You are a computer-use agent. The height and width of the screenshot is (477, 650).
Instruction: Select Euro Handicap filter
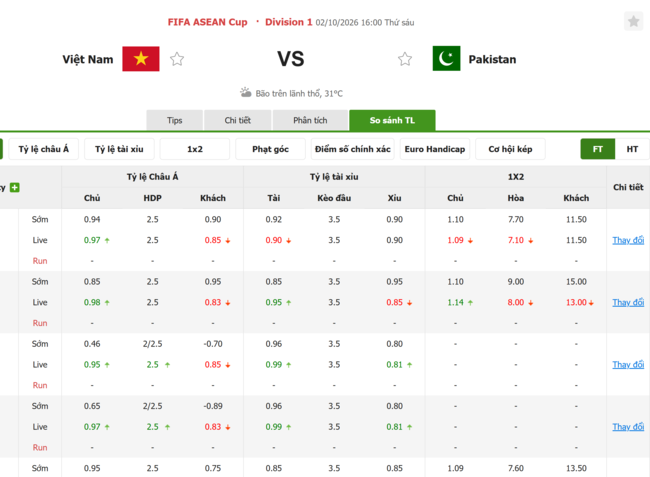pyautogui.click(x=435, y=149)
